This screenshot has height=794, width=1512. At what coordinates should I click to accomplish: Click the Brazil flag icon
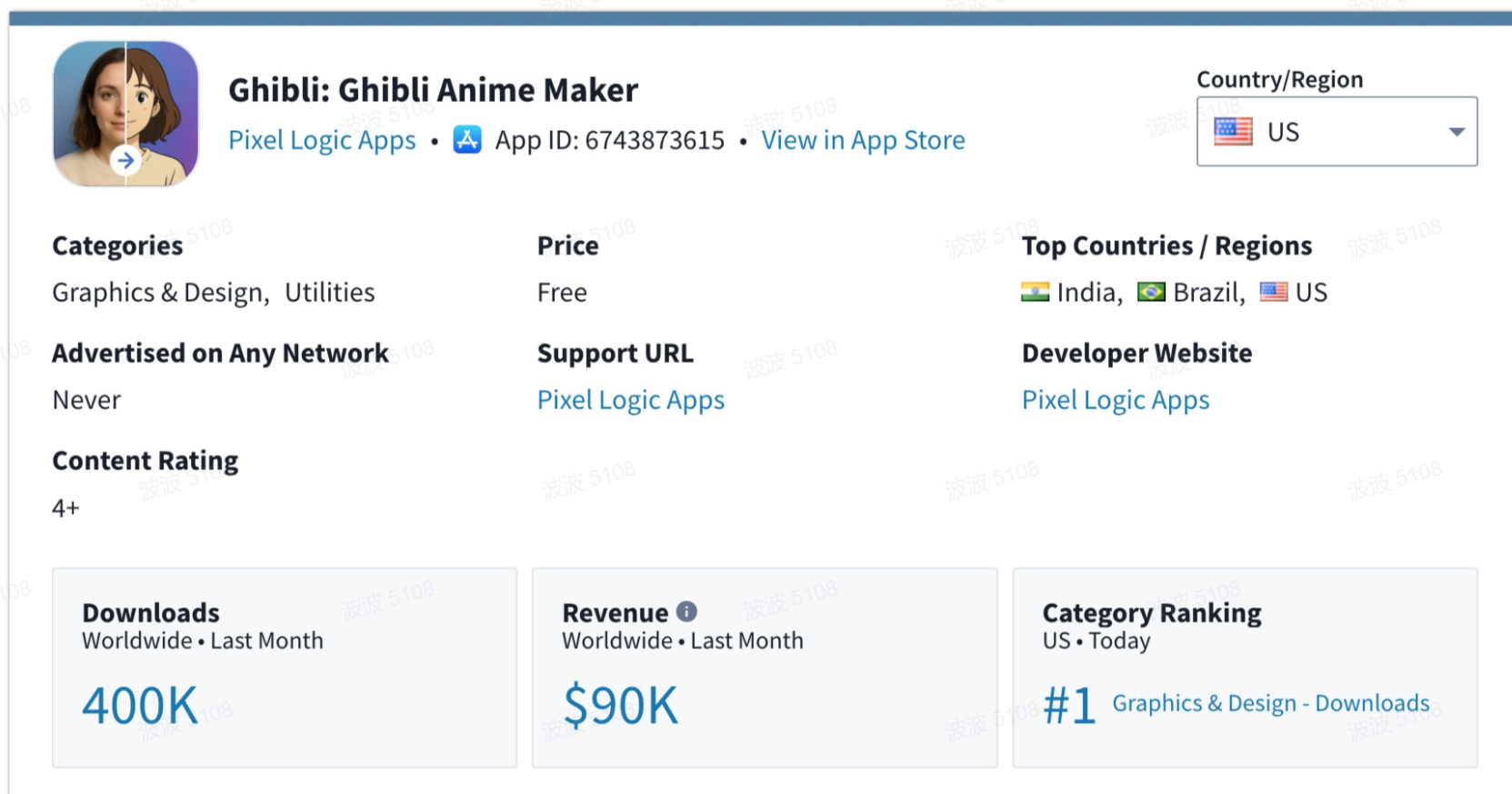point(1151,292)
